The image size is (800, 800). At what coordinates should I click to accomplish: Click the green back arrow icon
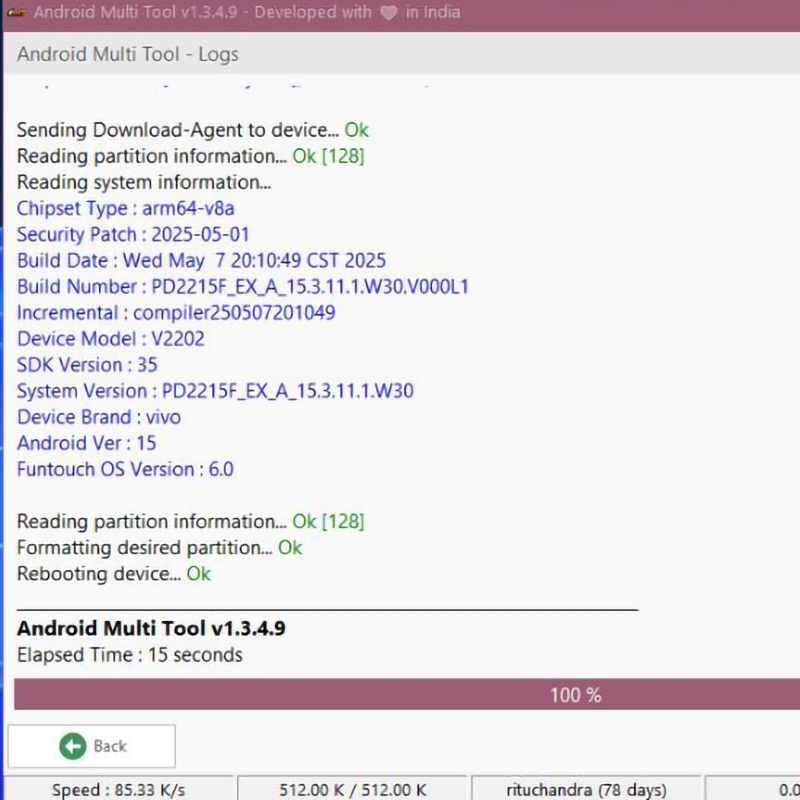pyautogui.click(x=72, y=746)
